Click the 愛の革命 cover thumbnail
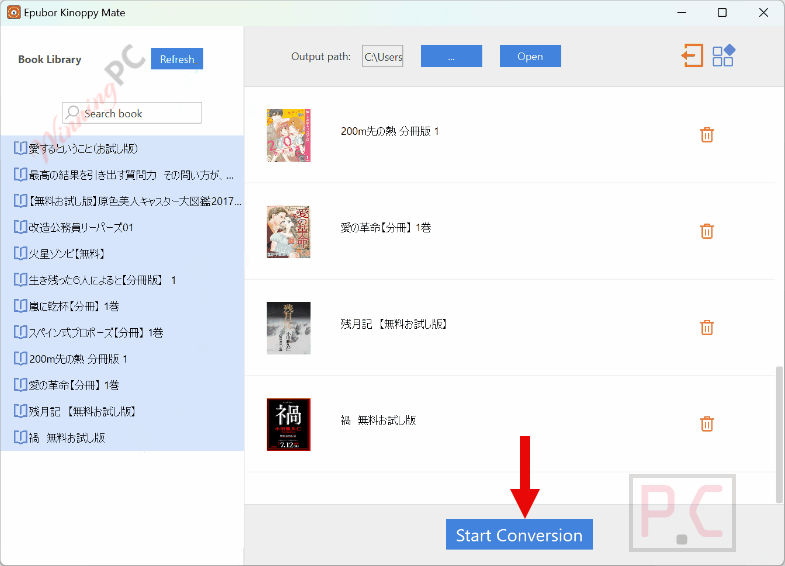This screenshot has width=785, height=566. (288, 232)
